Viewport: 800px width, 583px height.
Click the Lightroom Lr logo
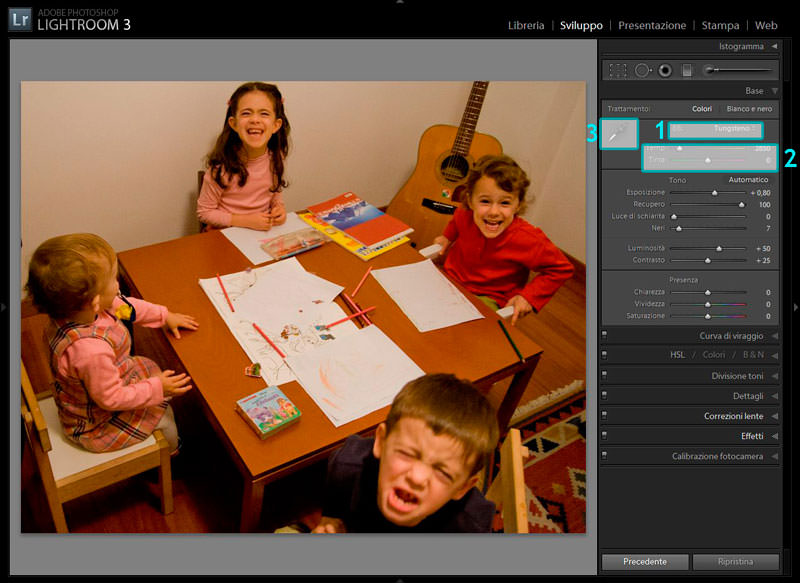tap(19, 20)
